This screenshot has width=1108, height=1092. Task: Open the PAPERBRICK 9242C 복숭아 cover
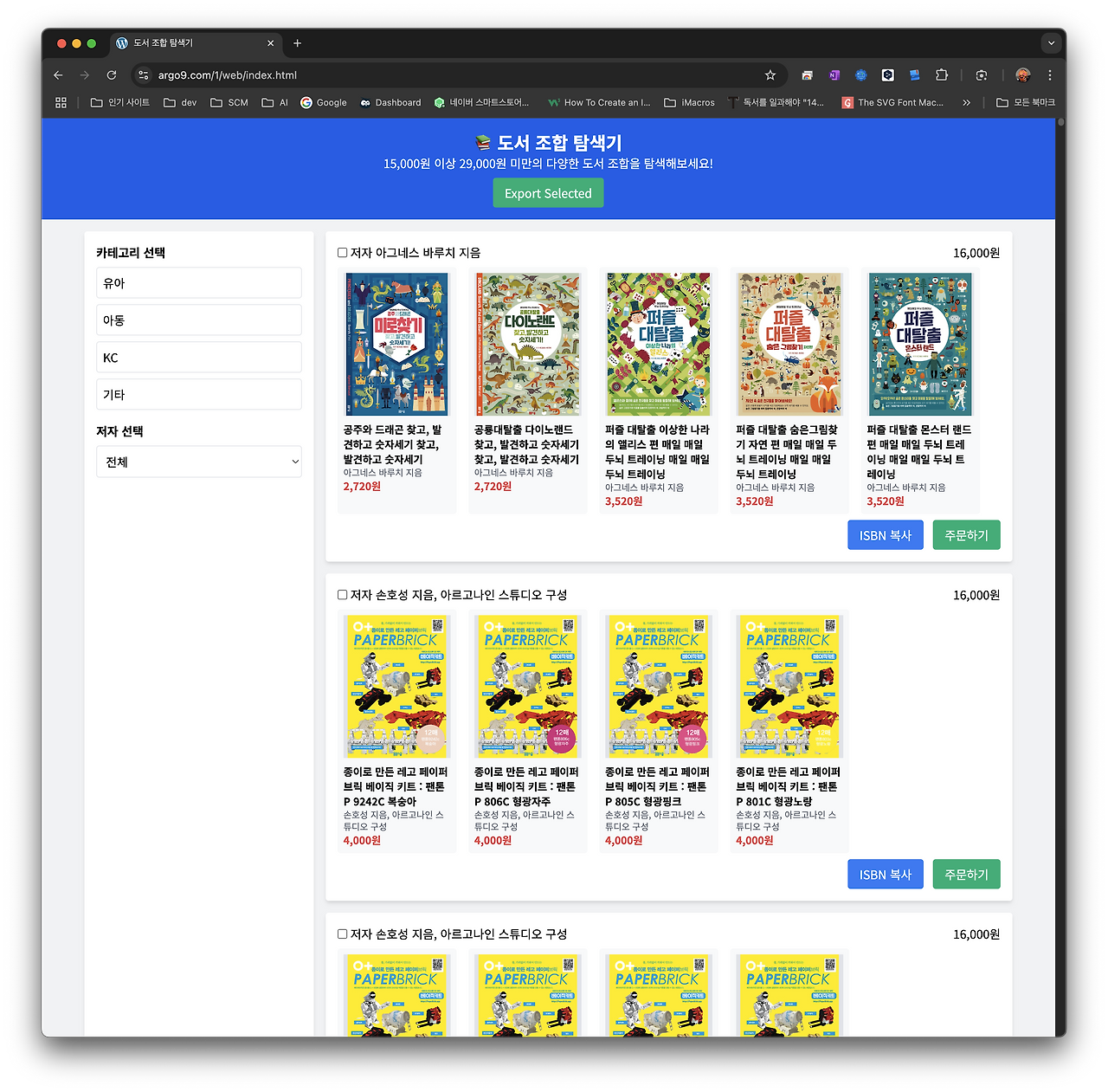[397, 687]
